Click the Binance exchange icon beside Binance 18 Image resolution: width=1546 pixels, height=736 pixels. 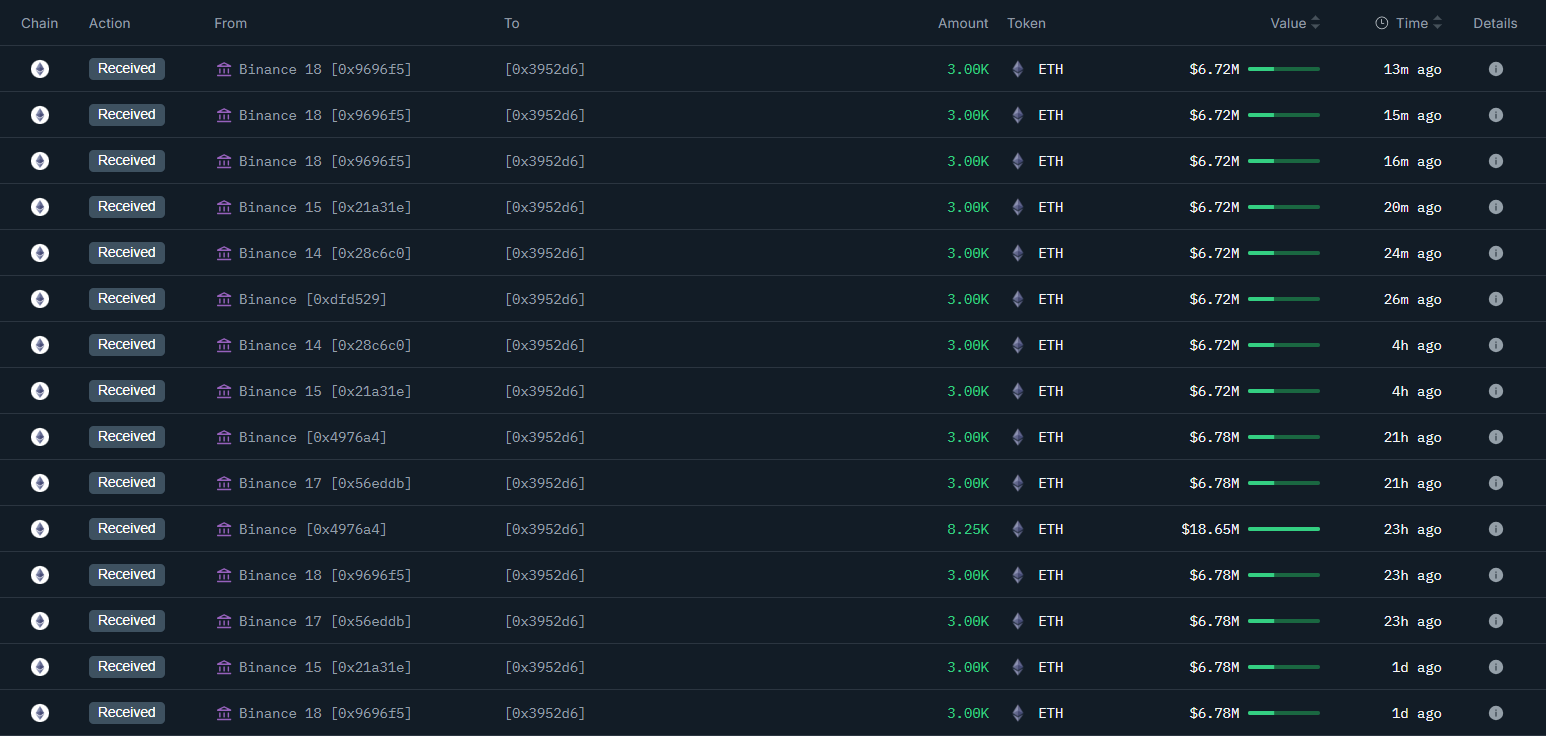(224, 69)
